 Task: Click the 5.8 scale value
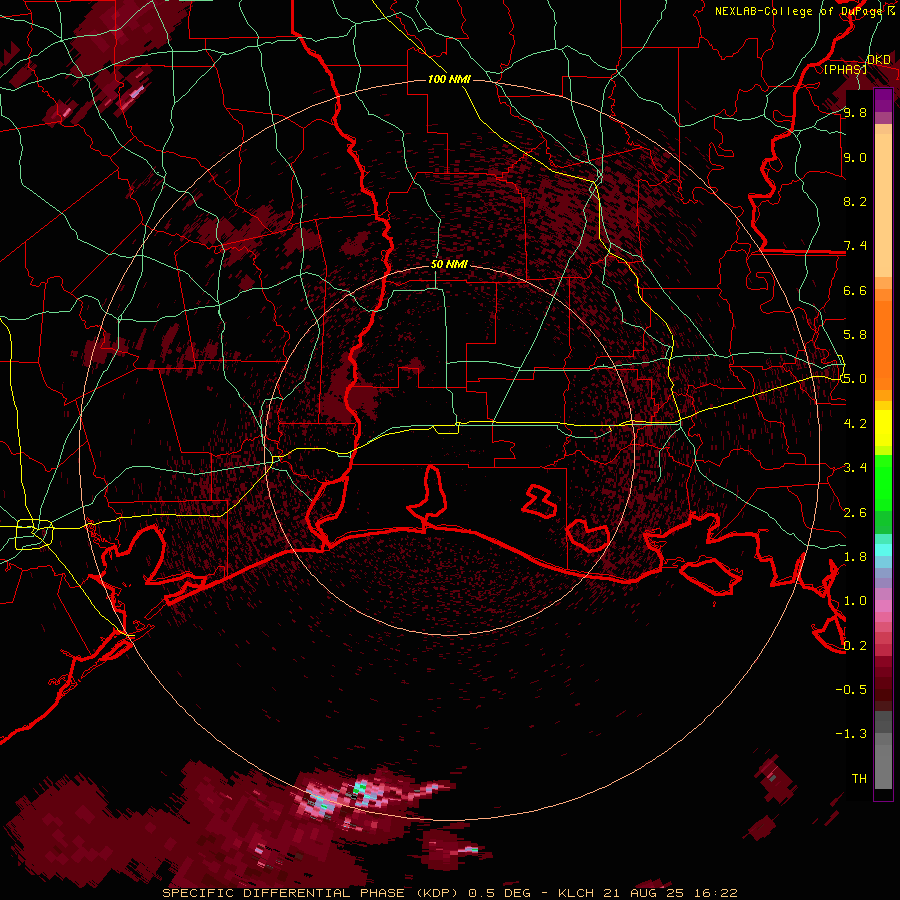(855, 335)
